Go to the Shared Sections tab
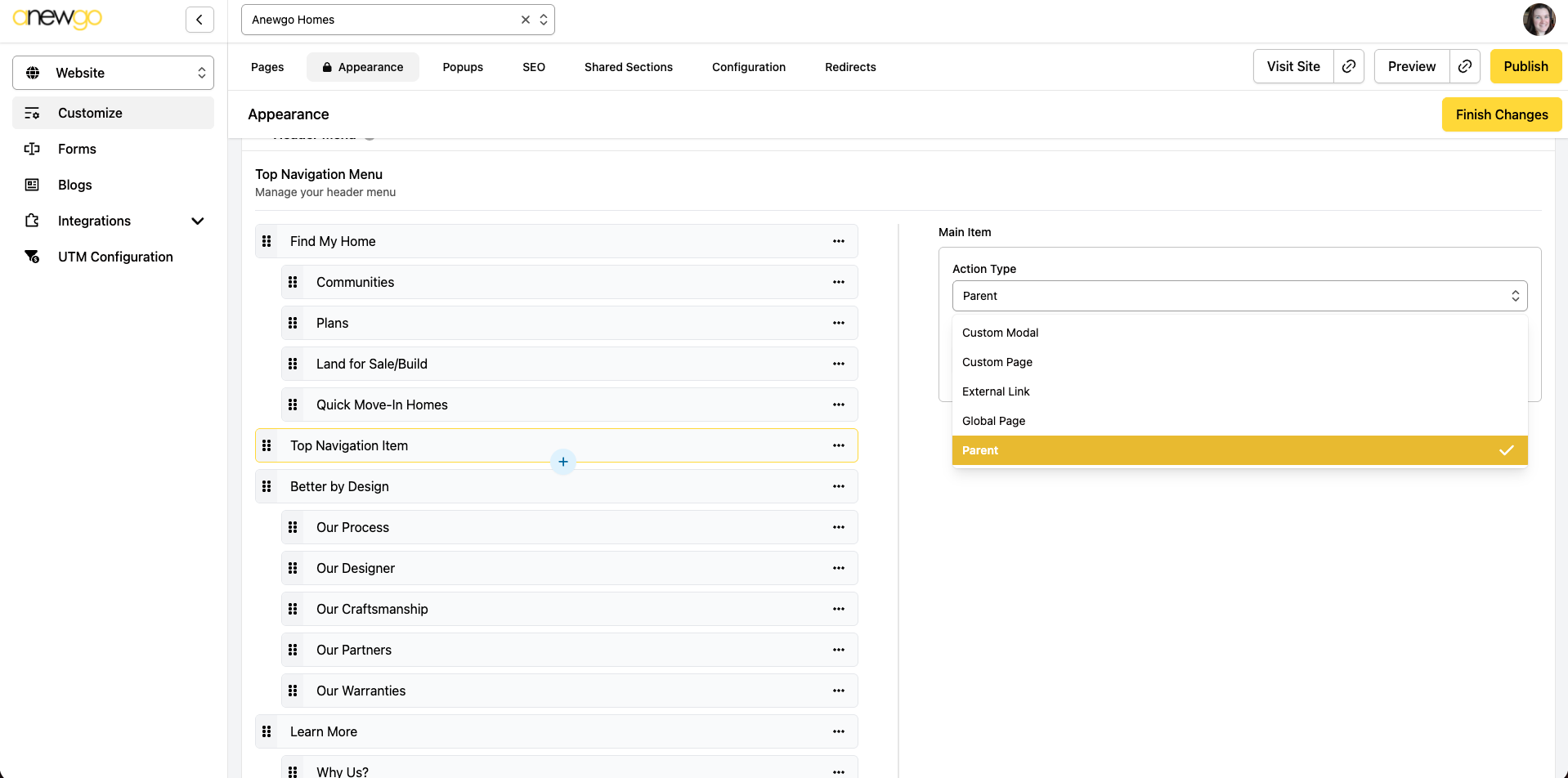The width and height of the screenshot is (1568, 778). [x=628, y=67]
